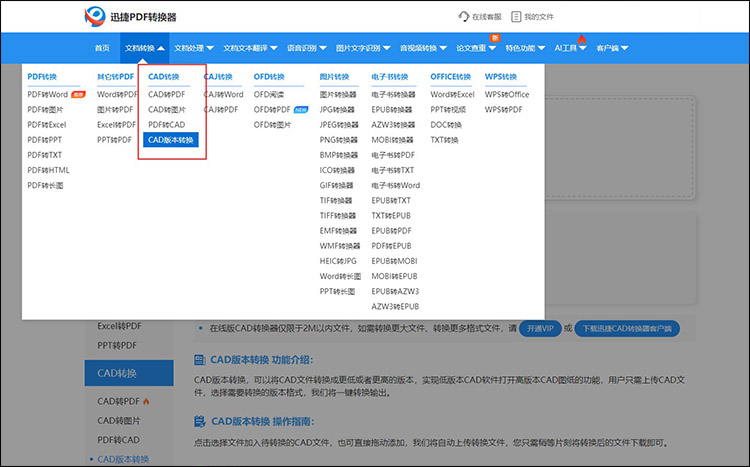This screenshot has height=467, width=750.
Task: Choose Word转Excel under OFFICE转换
Action: [x=452, y=94]
